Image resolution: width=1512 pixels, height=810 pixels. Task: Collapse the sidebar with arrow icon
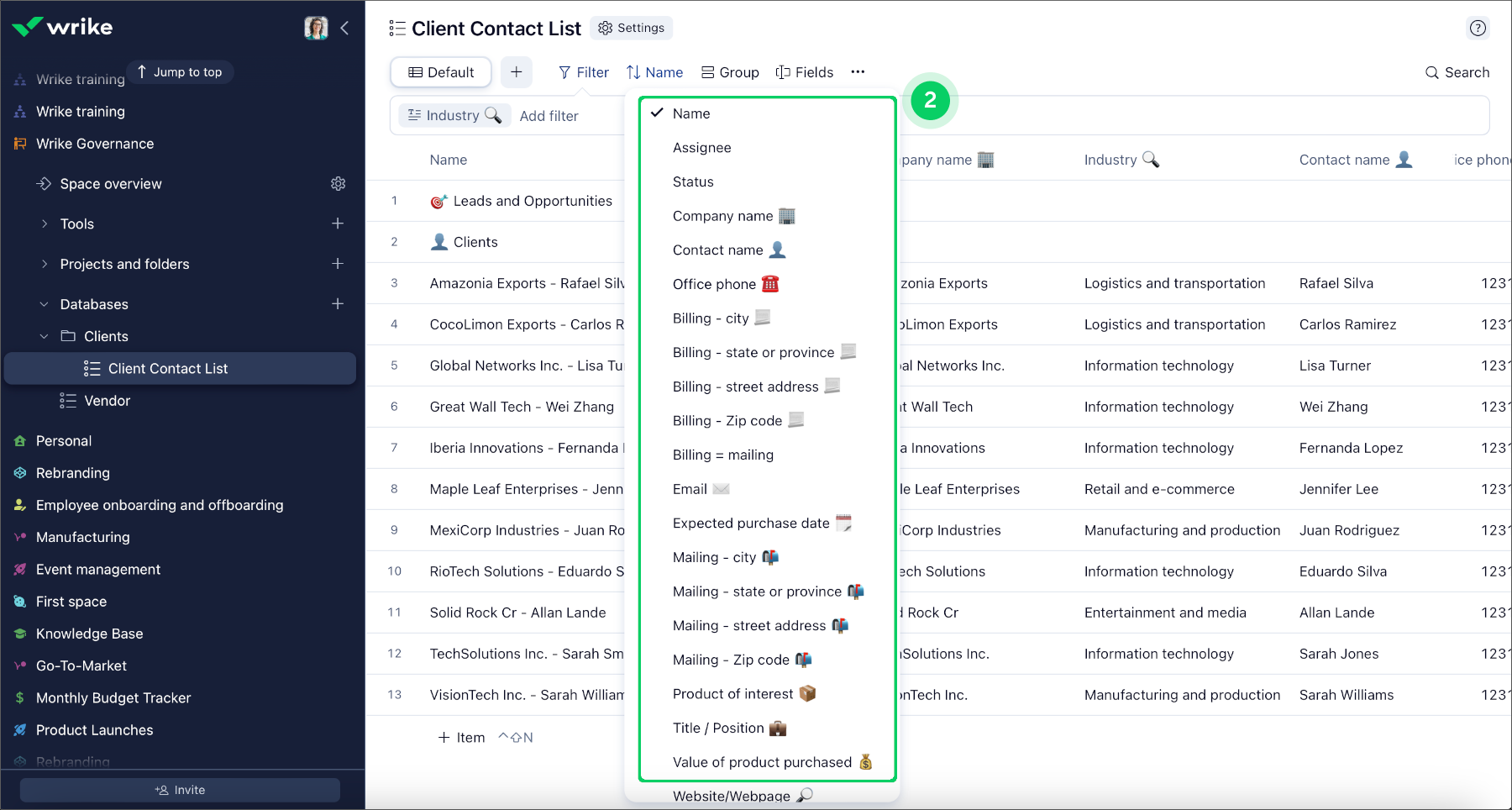[345, 28]
